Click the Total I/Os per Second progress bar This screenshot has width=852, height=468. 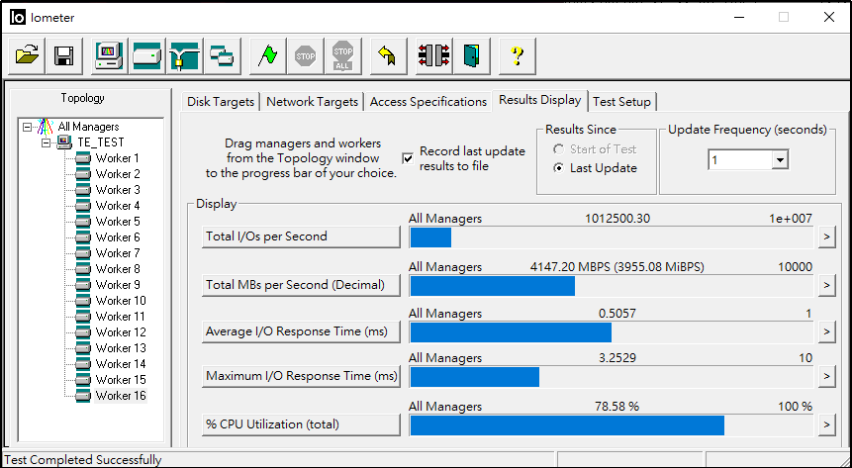click(611, 238)
